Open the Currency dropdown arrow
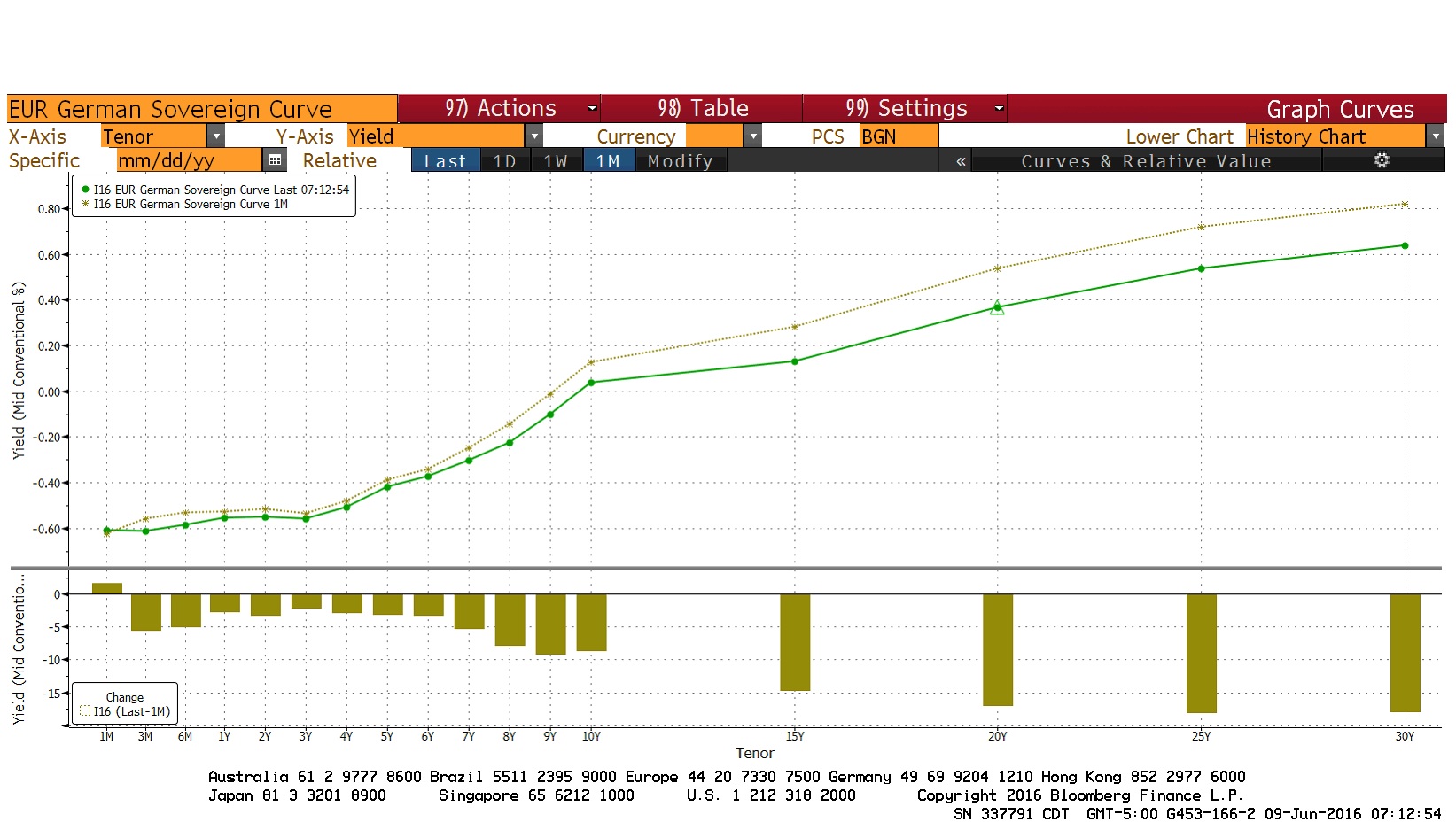1456x830 pixels. click(753, 136)
